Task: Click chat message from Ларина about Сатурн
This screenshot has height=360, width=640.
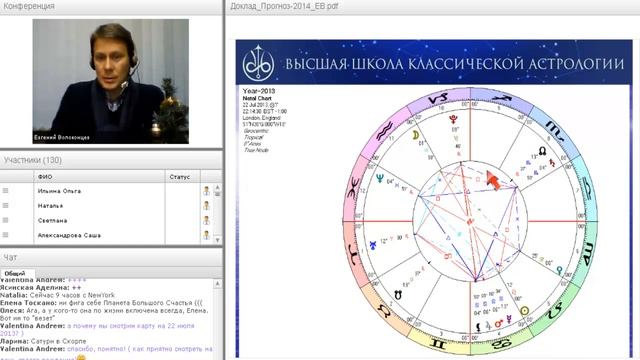Action: point(43,341)
